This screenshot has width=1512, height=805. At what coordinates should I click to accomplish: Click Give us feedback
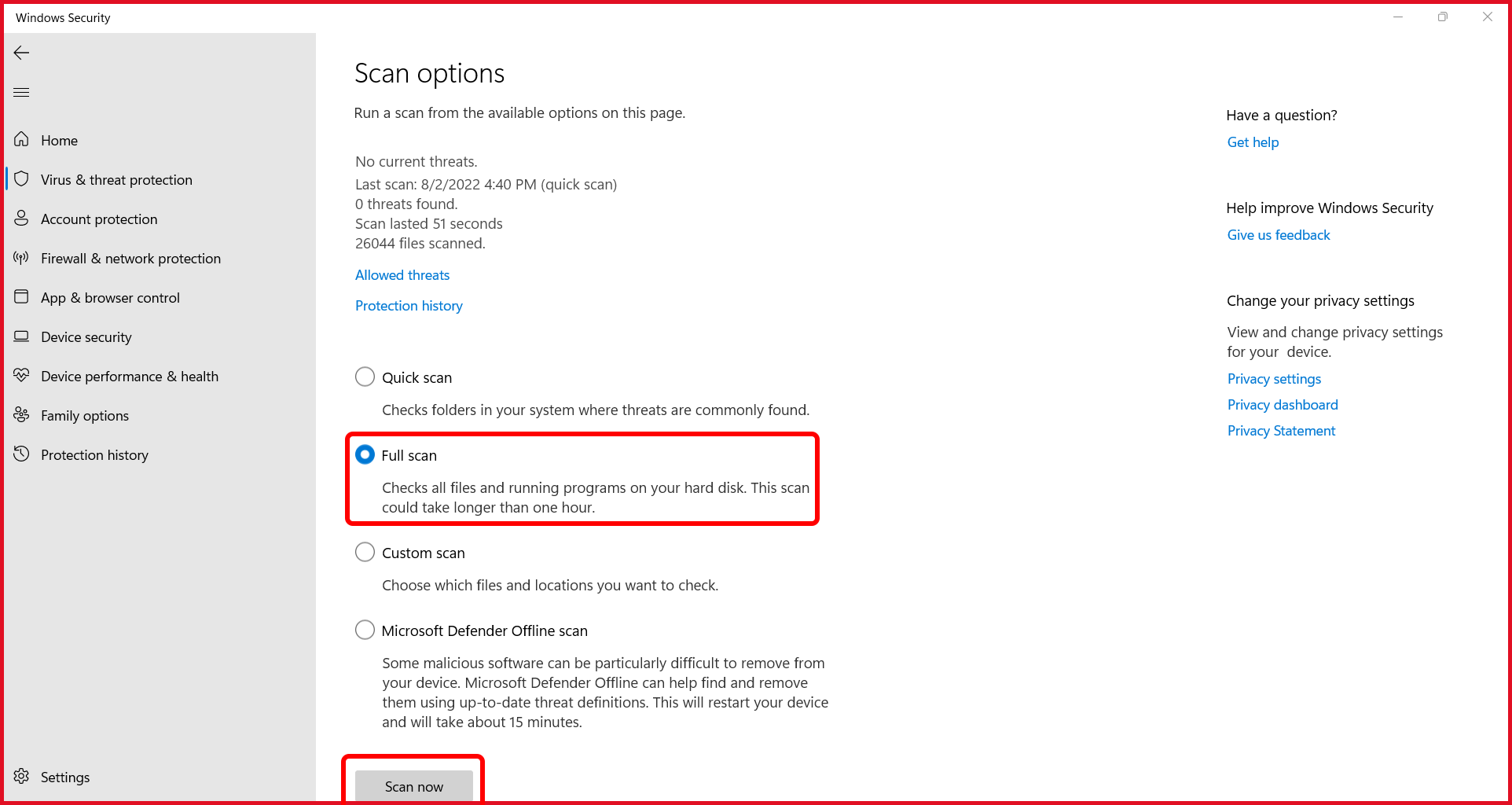pos(1278,234)
